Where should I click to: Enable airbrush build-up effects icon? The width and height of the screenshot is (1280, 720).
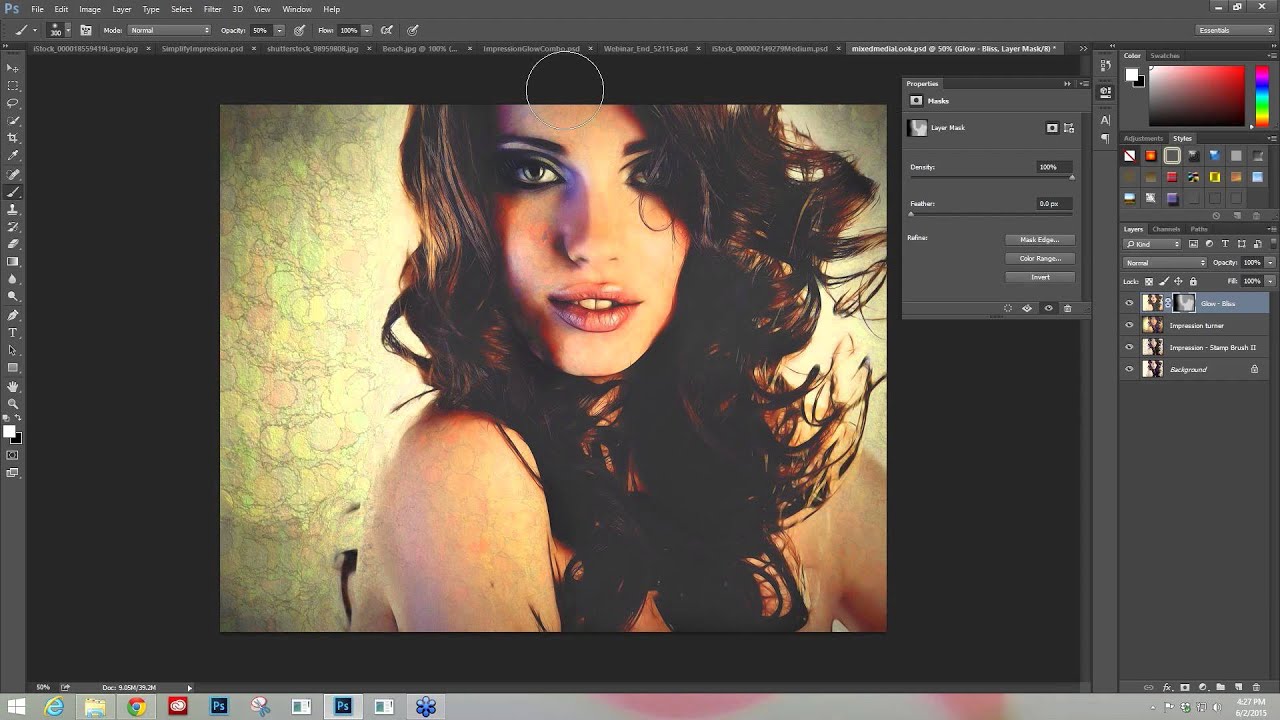pyautogui.click(x=387, y=30)
